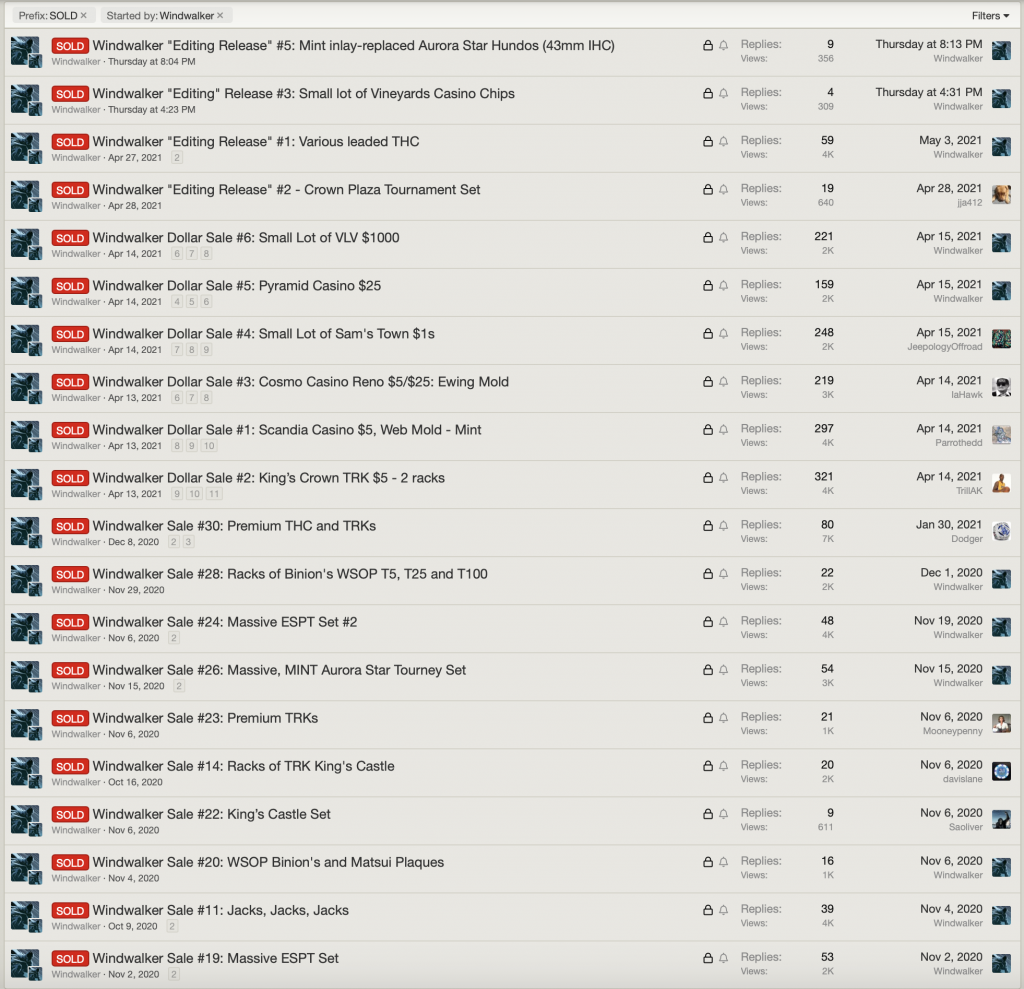The height and width of the screenshot is (989, 1024).
Task: Click lock icon on Premium TRKs Sale #23
Action: 708,718
